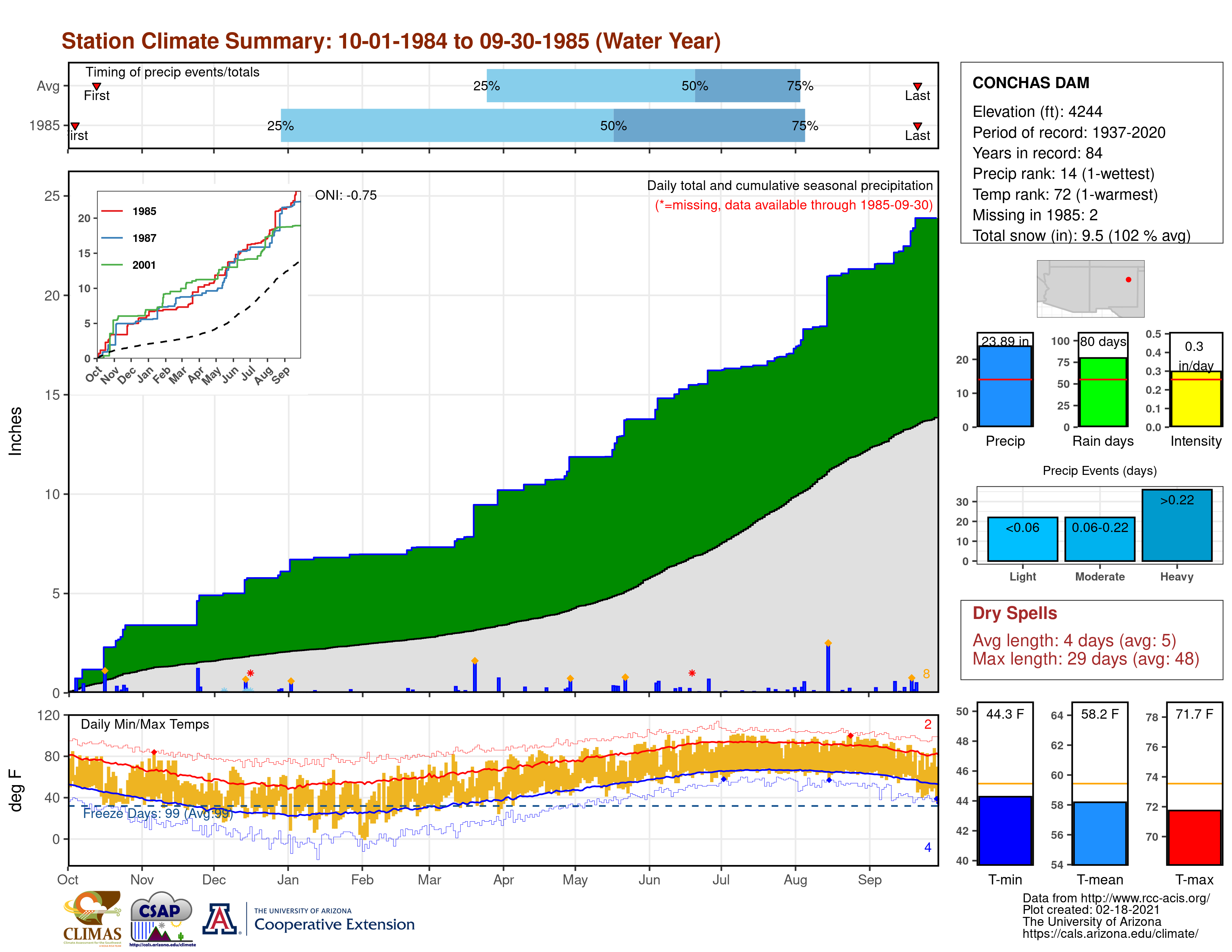Click the rcc-acis.org data source text
The image size is (1232, 952).
tap(1116, 898)
